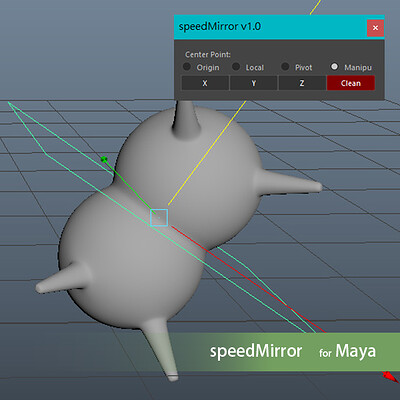400x400 pixels.
Task: Click the green Y-axis manipulator handle
Action: click(104, 159)
